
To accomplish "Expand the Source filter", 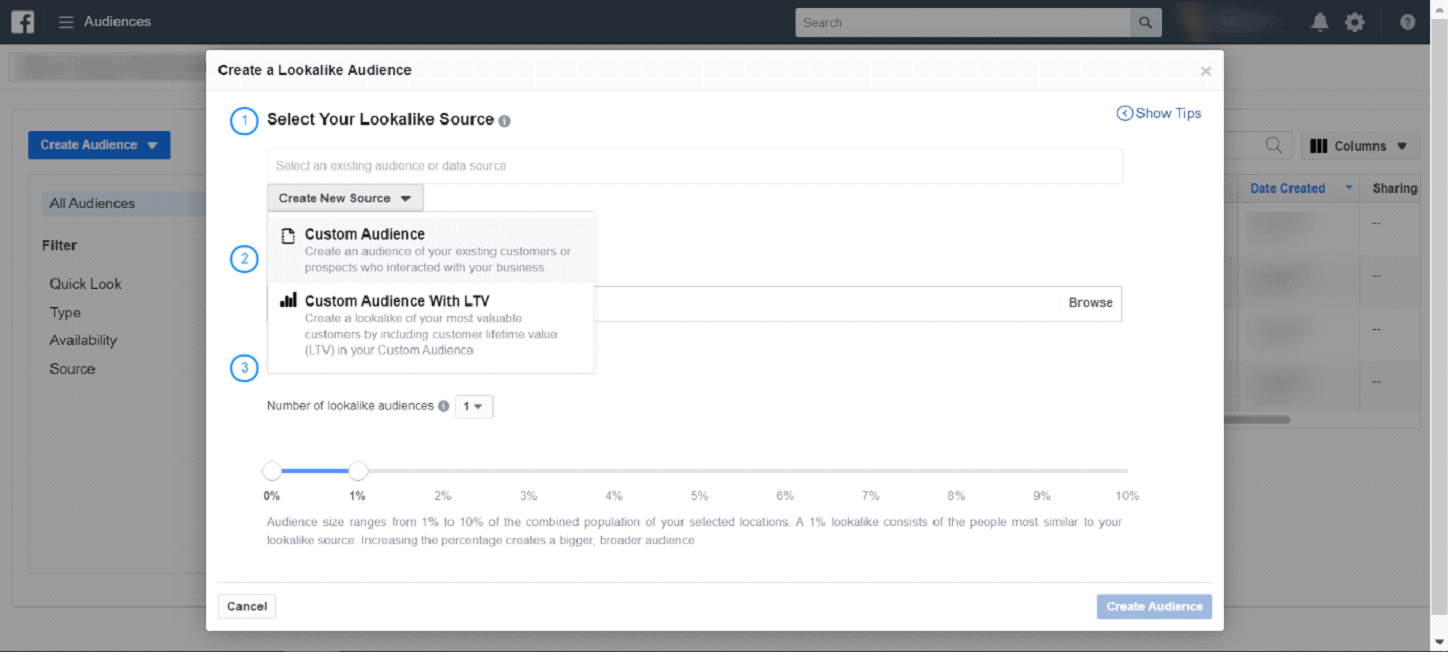I will 72,369.
